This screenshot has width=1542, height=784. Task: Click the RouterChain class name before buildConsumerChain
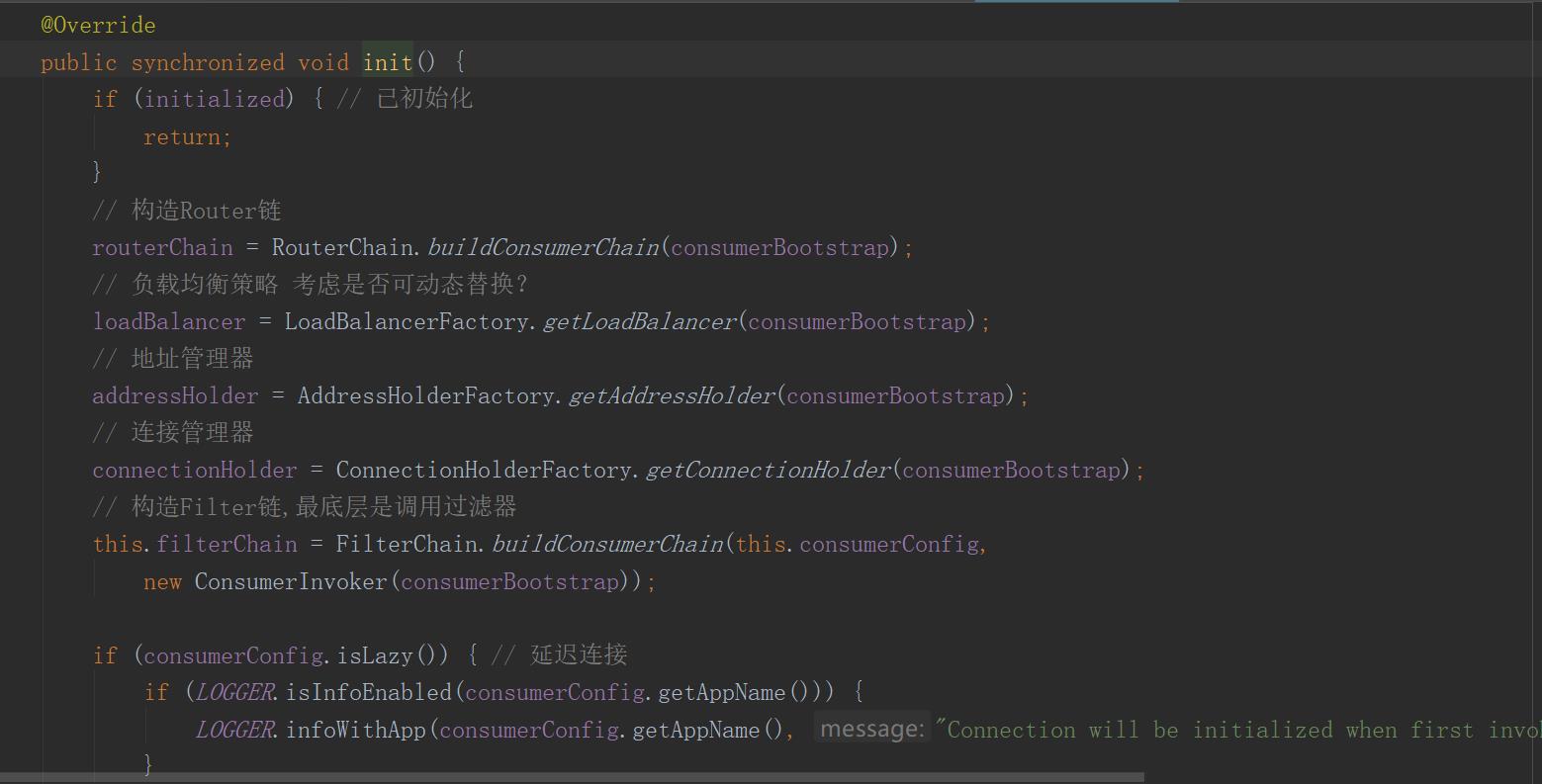point(343,247)
